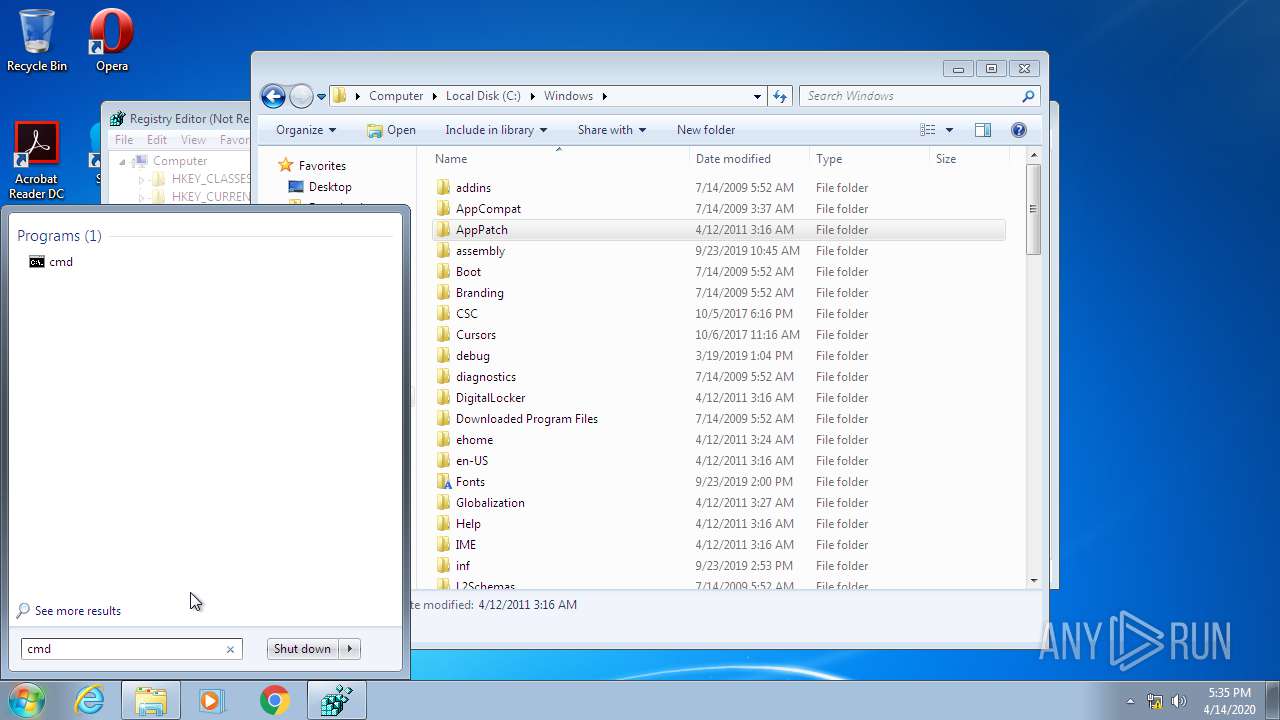Click New folder button

coord(706,130)
